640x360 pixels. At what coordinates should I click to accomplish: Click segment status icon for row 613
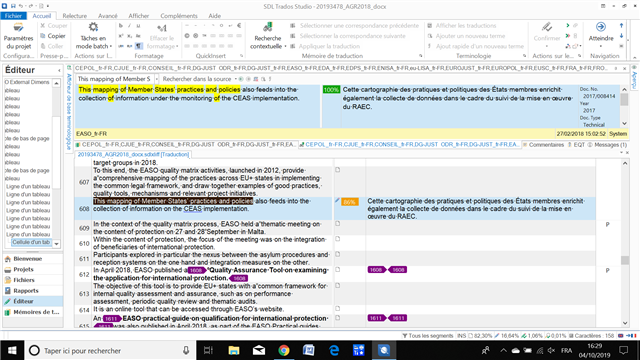[338, 285]
